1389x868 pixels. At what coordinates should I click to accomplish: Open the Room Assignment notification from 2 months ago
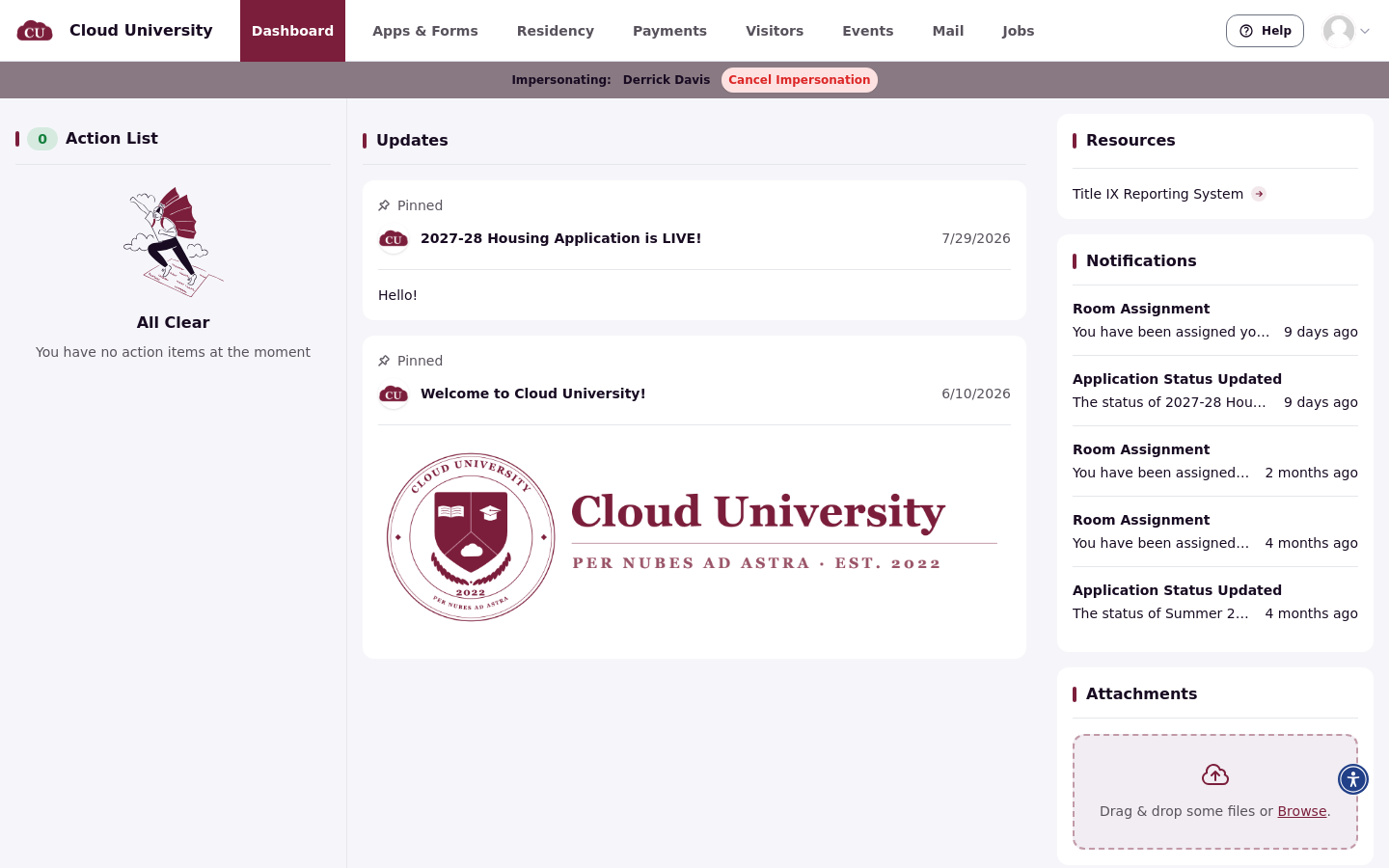coord(1215,461)
